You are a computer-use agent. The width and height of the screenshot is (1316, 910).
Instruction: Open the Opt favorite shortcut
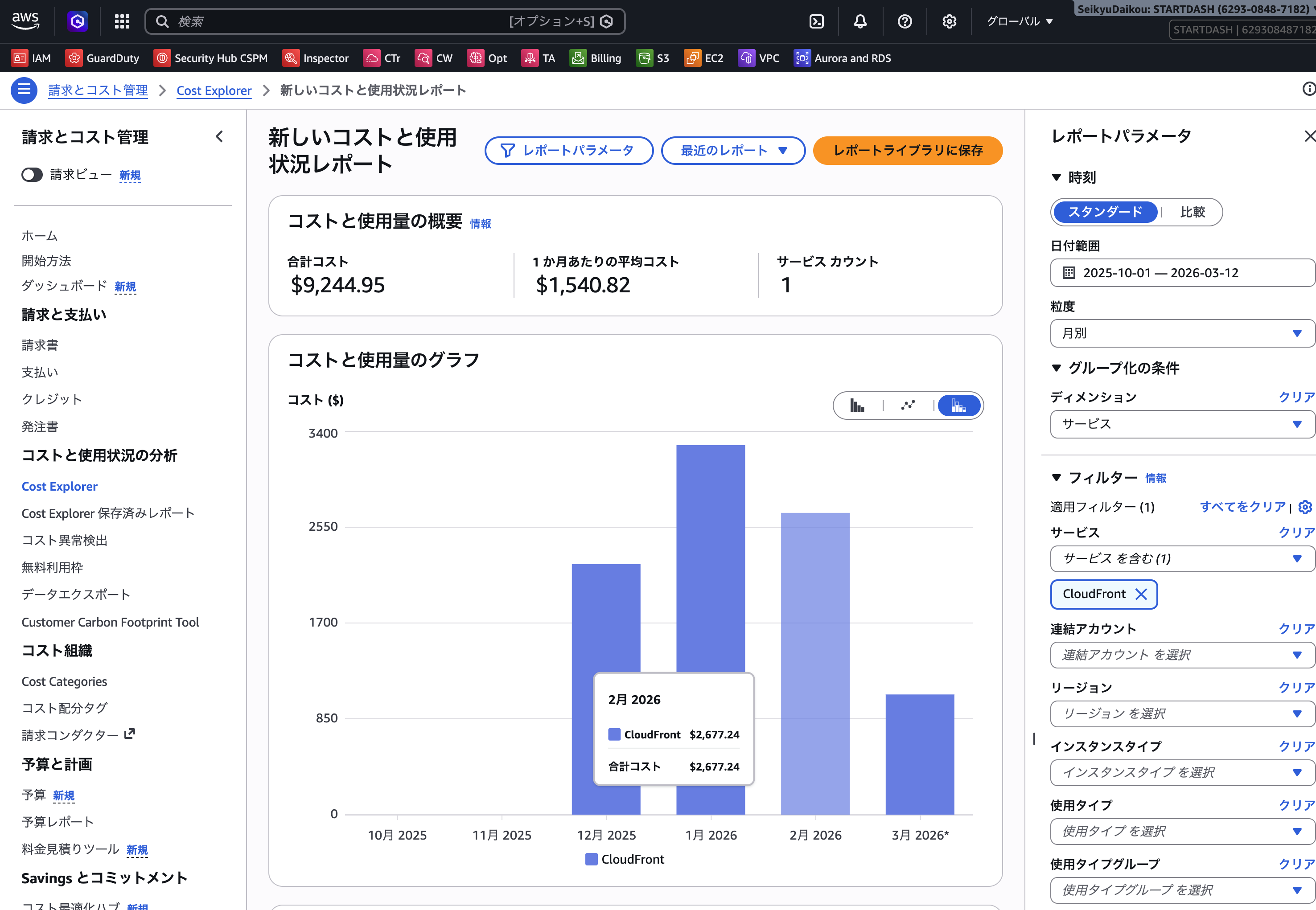point(487,58)
